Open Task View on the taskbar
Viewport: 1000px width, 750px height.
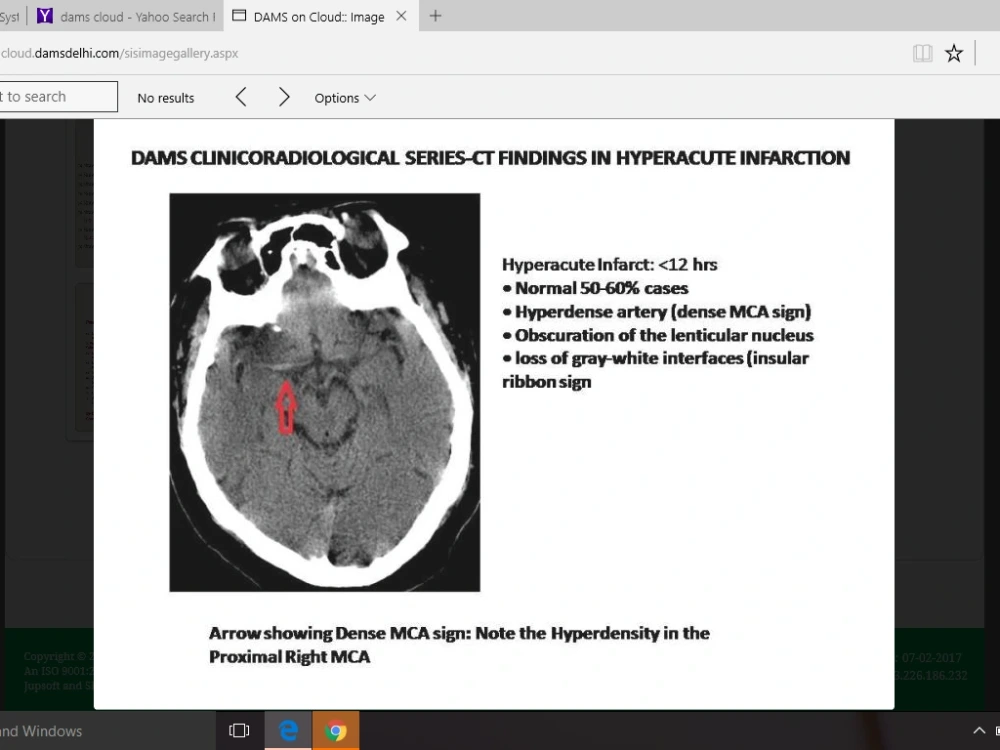pyautogui.click(x=239, y=731)
